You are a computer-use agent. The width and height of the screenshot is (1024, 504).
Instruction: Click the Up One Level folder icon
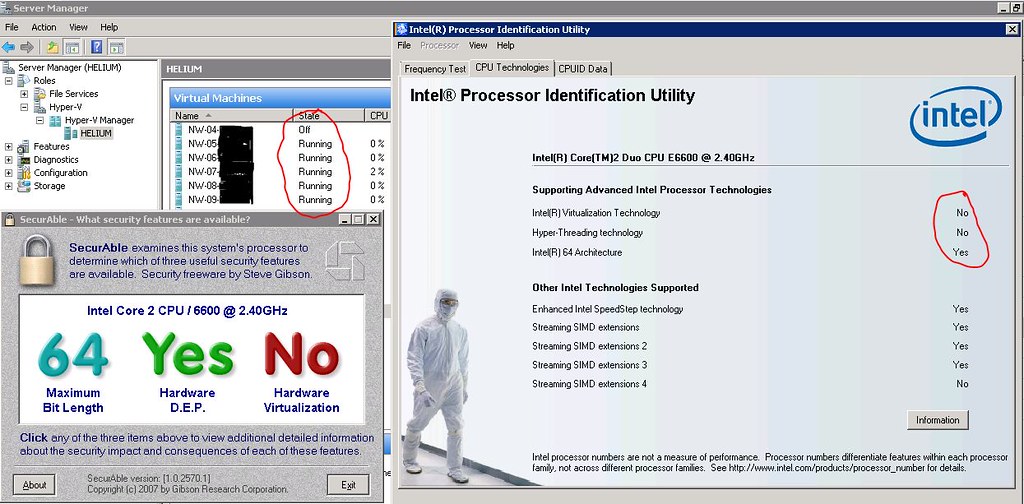click(53, 47)
